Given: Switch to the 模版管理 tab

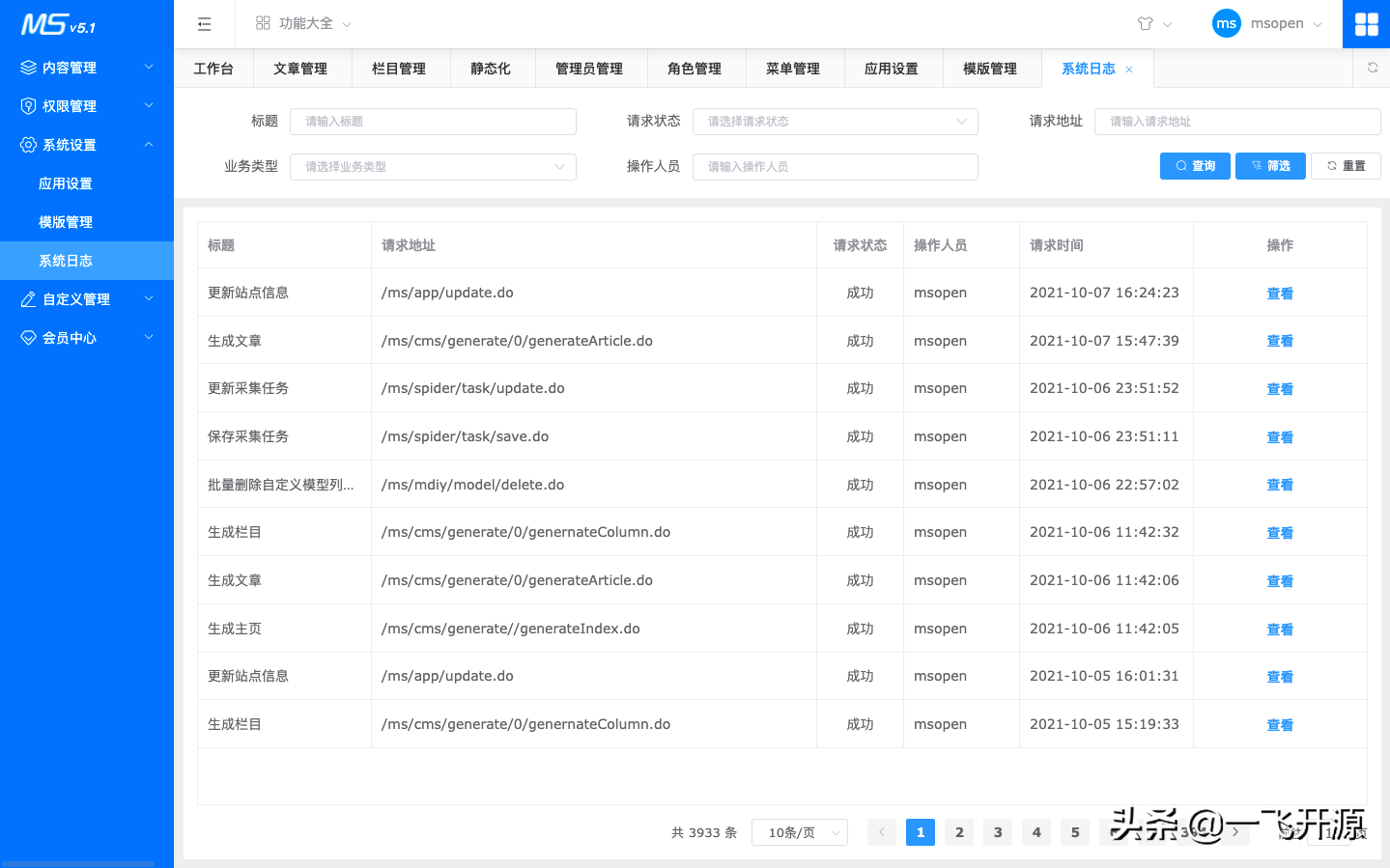Looking at the screenshot, I should tap(991, 68).
